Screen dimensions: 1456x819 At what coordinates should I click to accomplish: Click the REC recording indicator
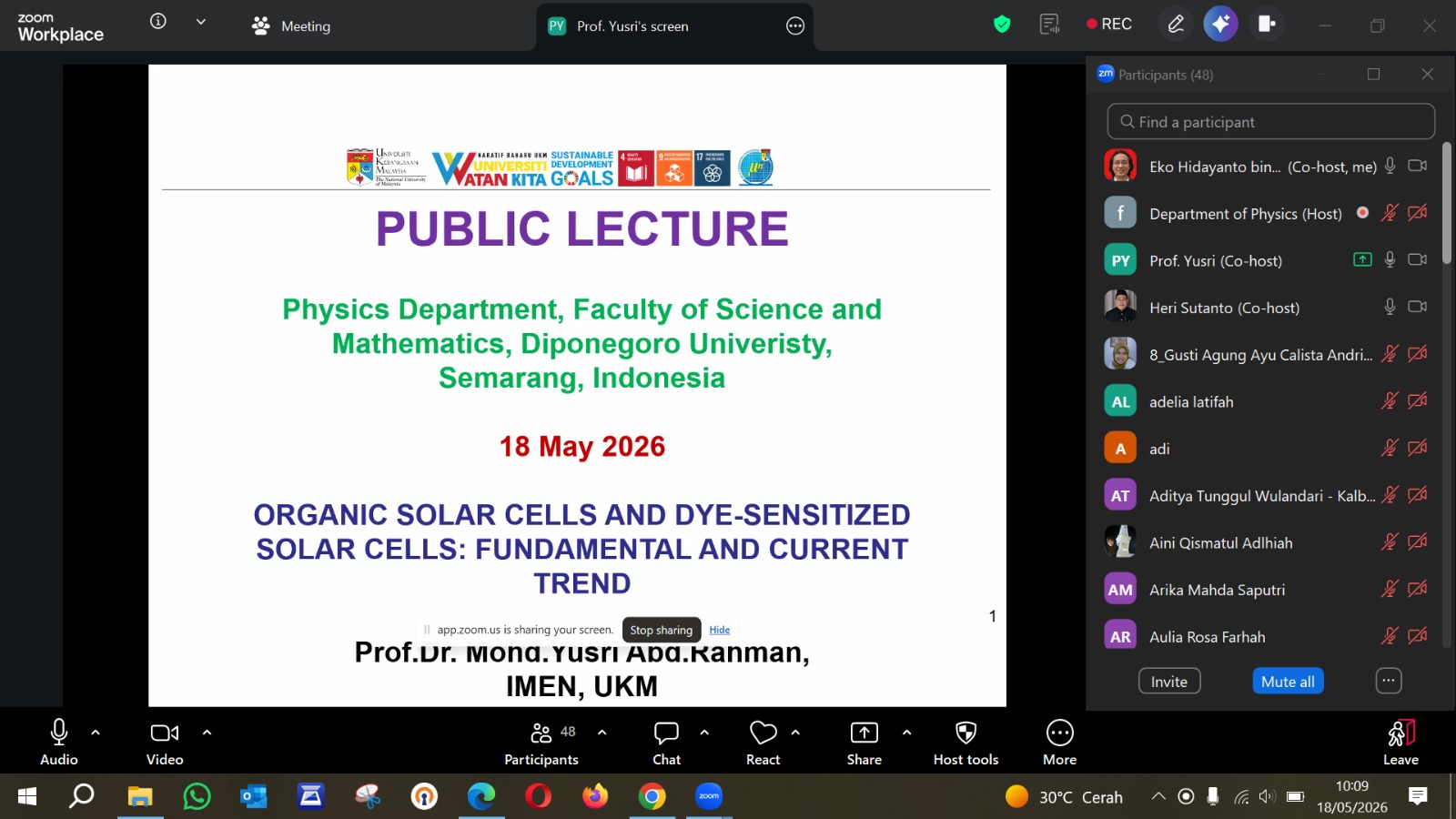coord(1109,25)
